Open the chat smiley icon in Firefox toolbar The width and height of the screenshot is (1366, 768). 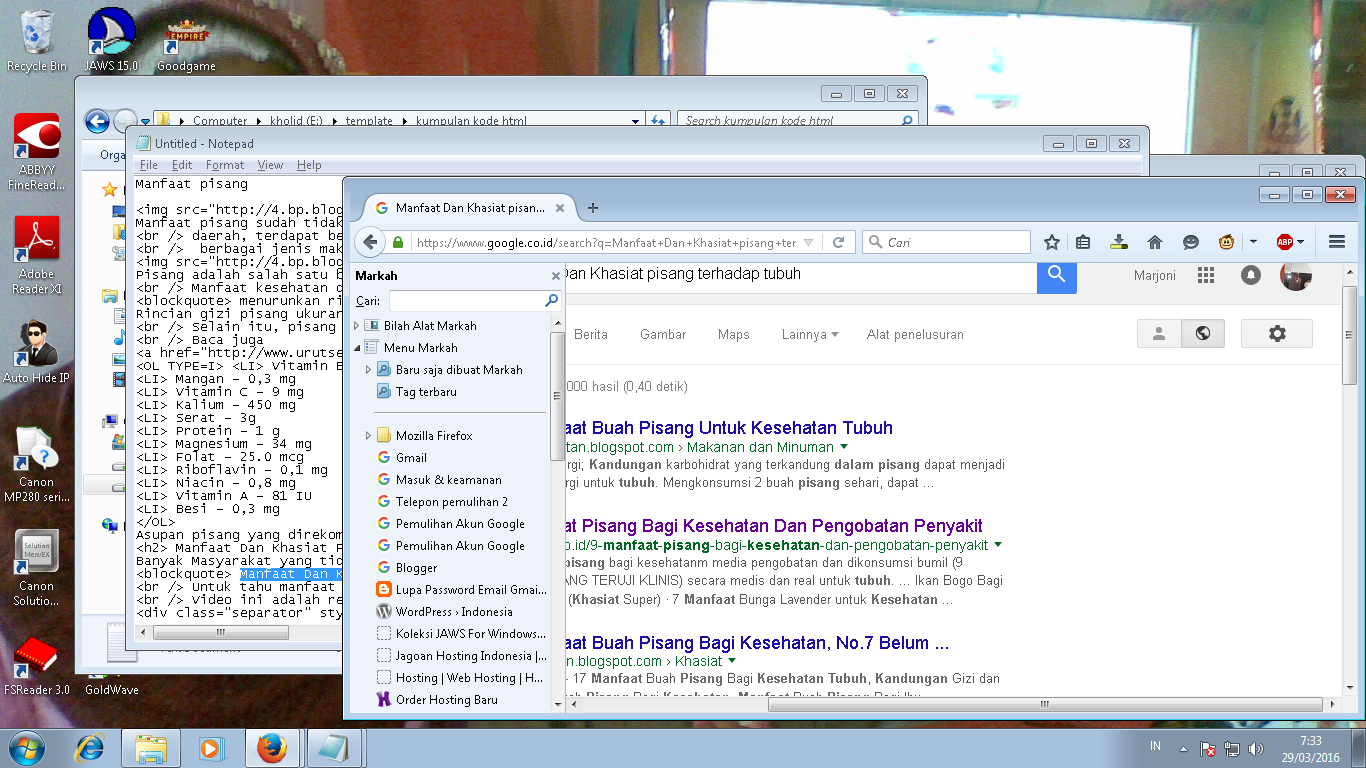pyautogui.click(x=1191, y=242)
